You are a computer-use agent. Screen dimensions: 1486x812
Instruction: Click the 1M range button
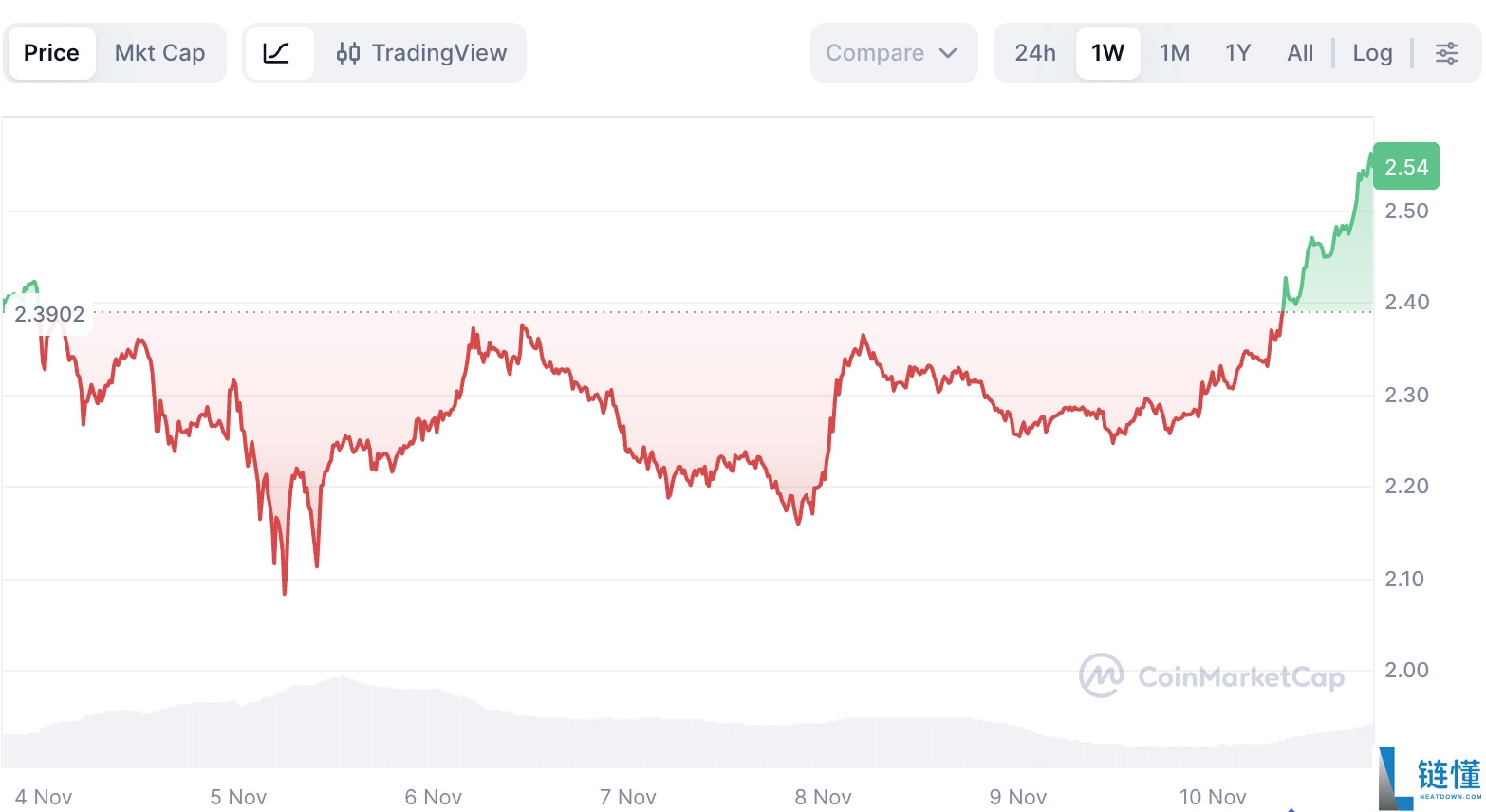pos(1175,53)
